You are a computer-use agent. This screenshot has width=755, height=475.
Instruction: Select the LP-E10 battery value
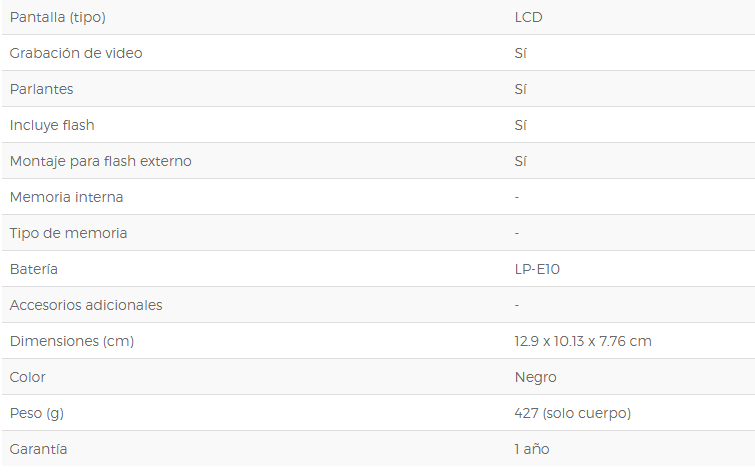[x=537, y=269]
